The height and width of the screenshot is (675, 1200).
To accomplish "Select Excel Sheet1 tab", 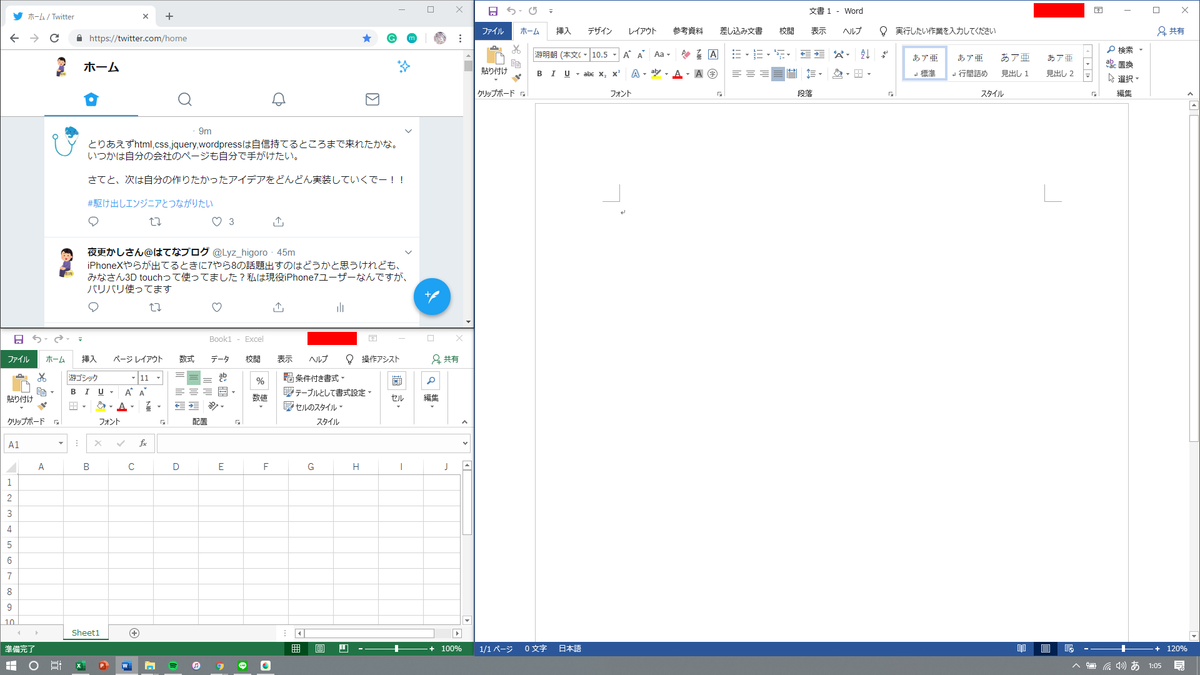I will tap(85, 633).
